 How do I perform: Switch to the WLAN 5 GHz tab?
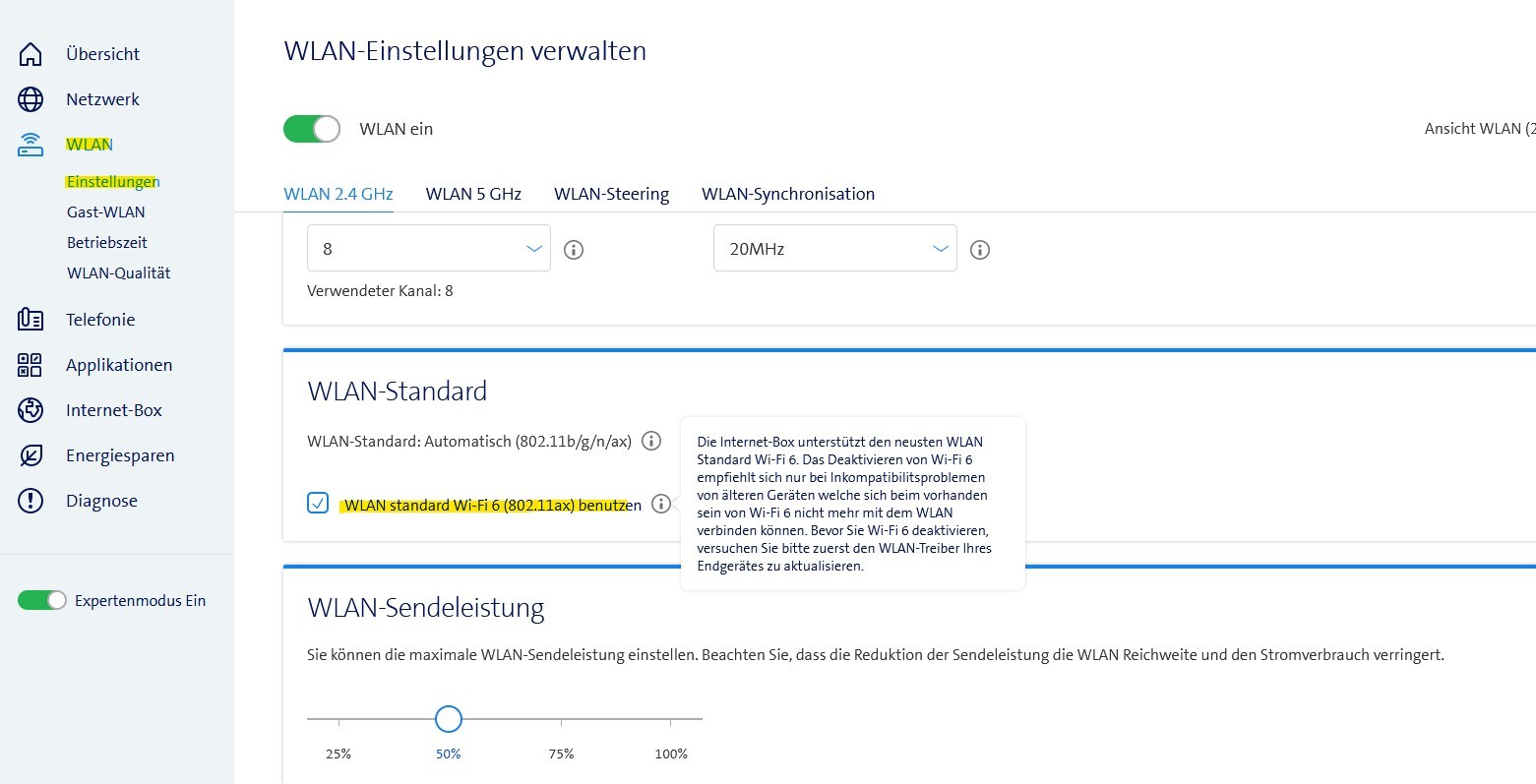(x=473, y=193)
